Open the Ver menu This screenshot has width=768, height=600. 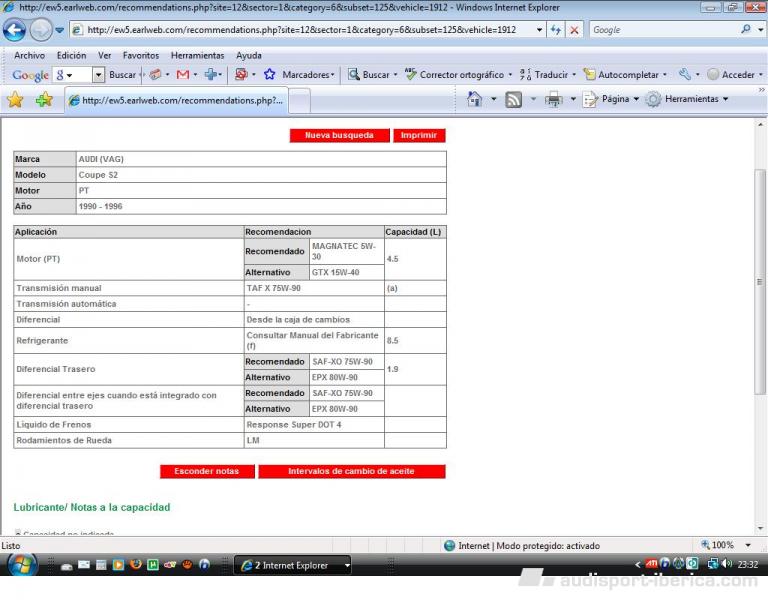(104, 55)
